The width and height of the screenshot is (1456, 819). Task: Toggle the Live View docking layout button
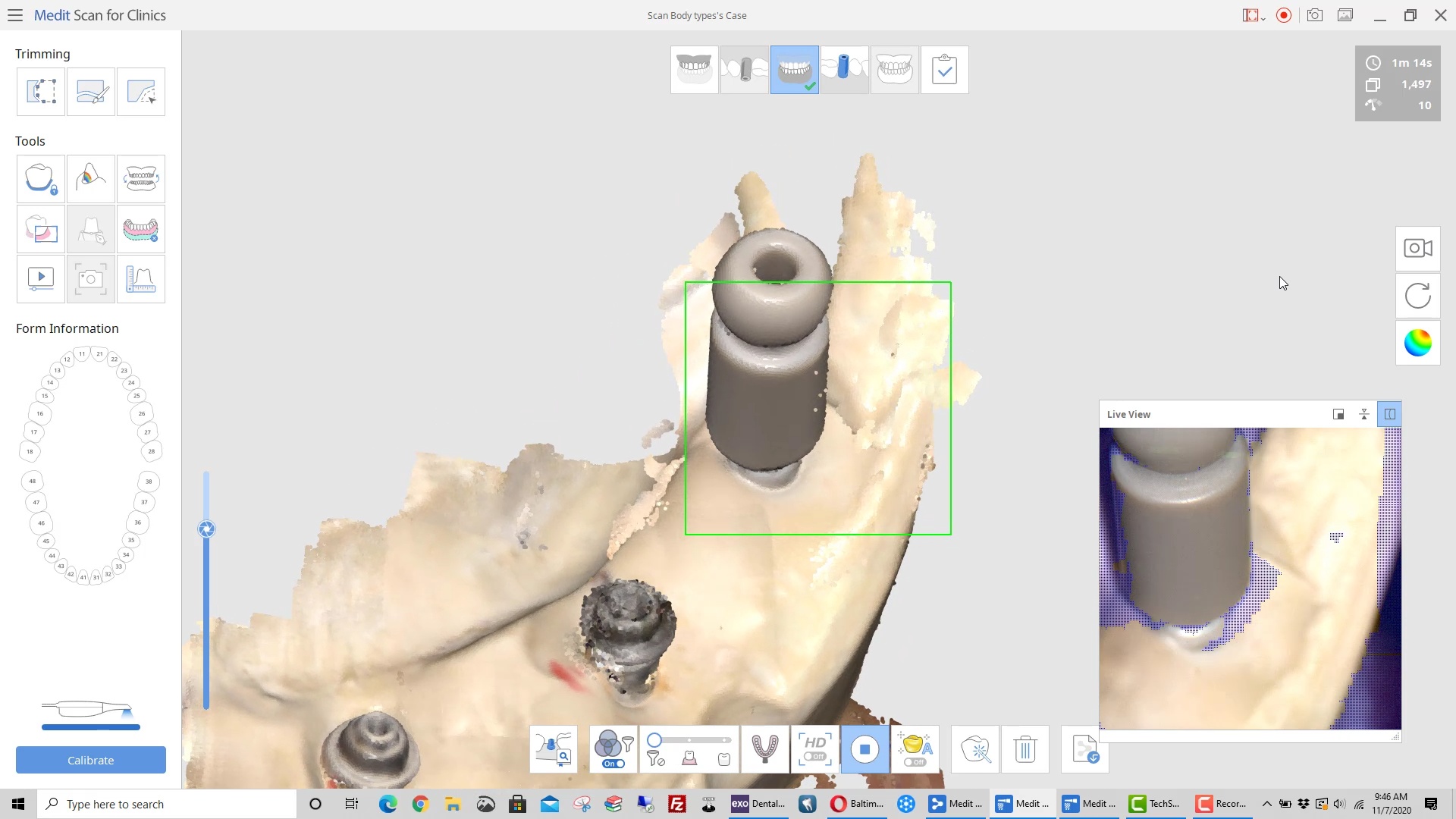coord(1390,414)
